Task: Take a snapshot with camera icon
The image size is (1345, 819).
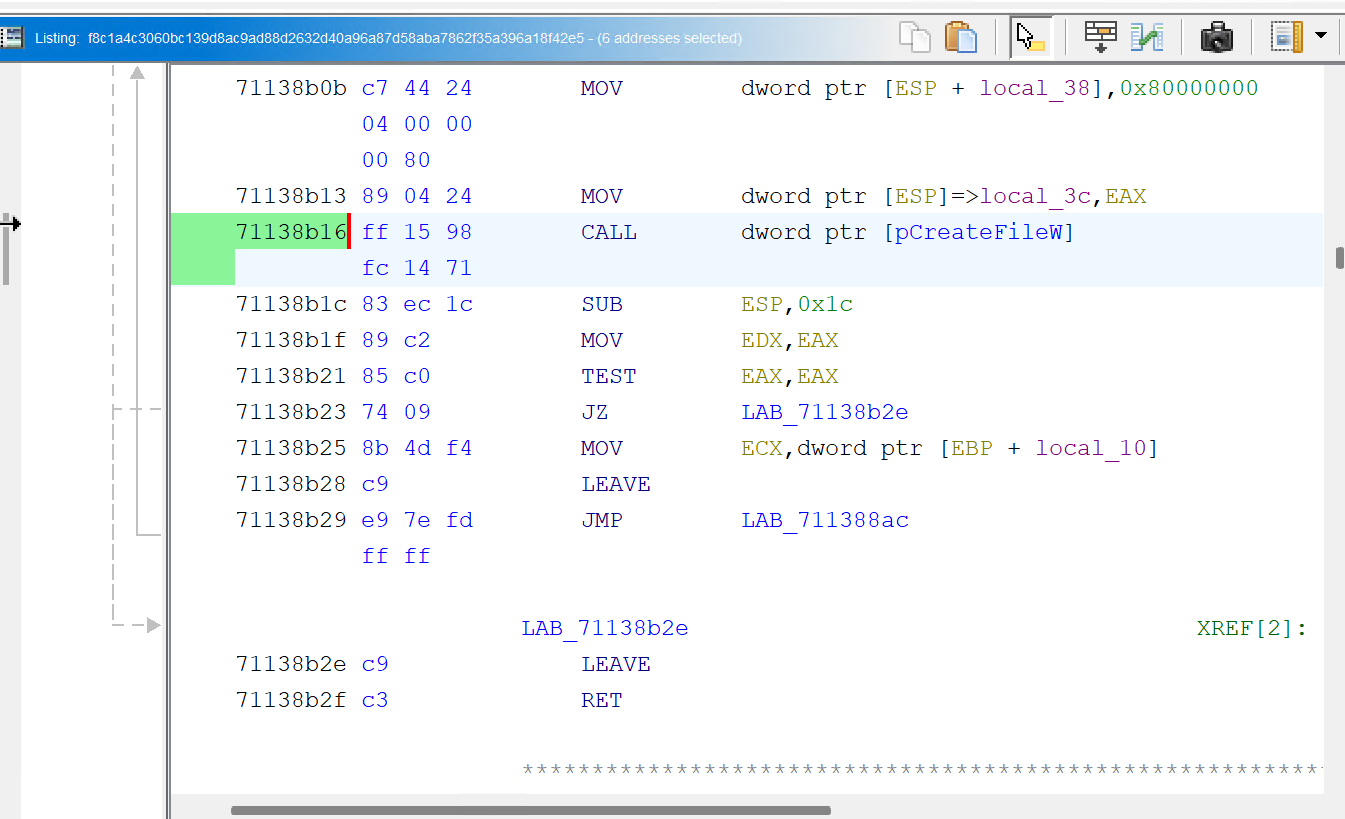Action: tap(1217, 37)
